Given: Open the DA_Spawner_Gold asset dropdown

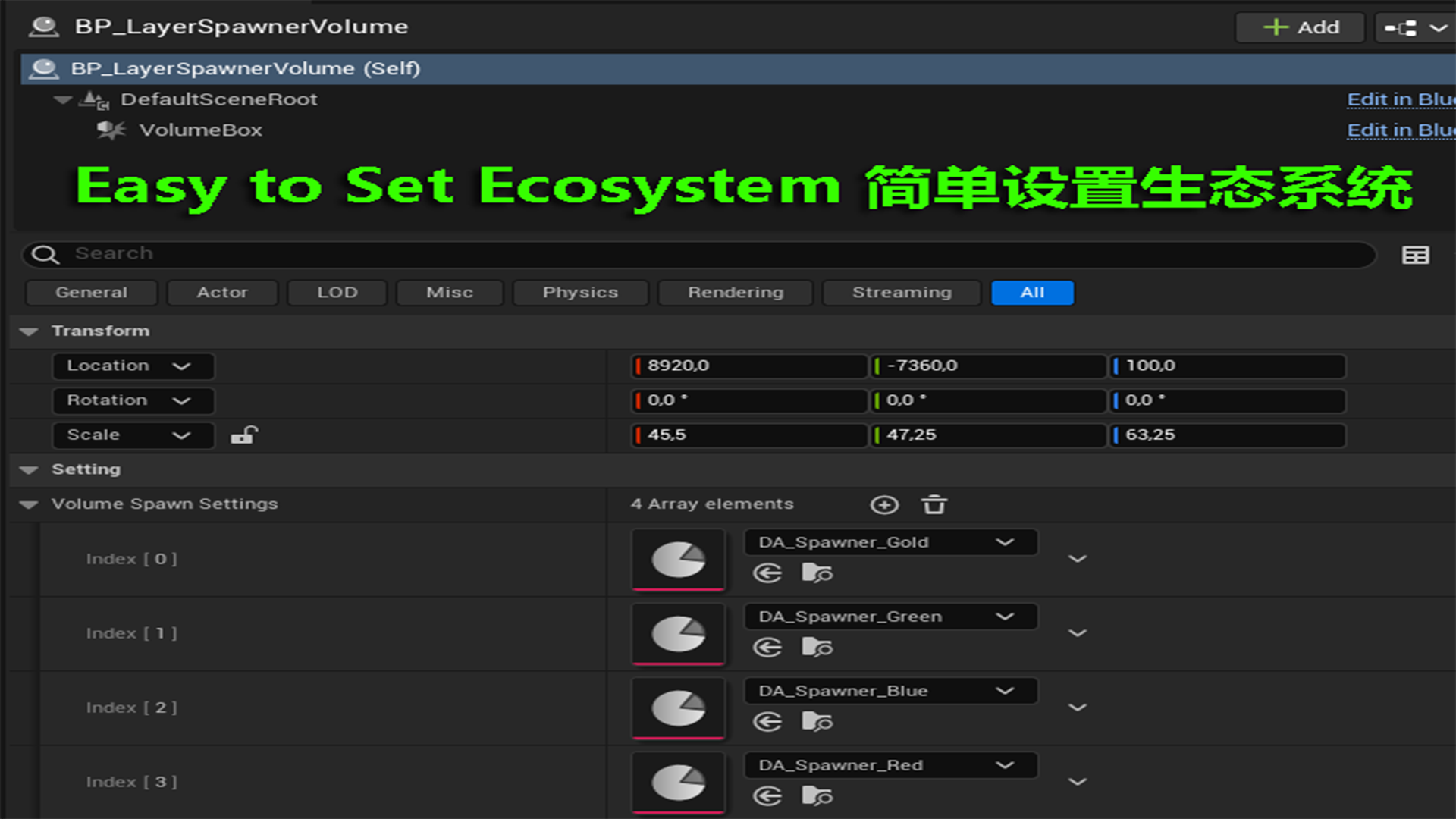Looking at the screenshot, I should [x=890, y=542].
